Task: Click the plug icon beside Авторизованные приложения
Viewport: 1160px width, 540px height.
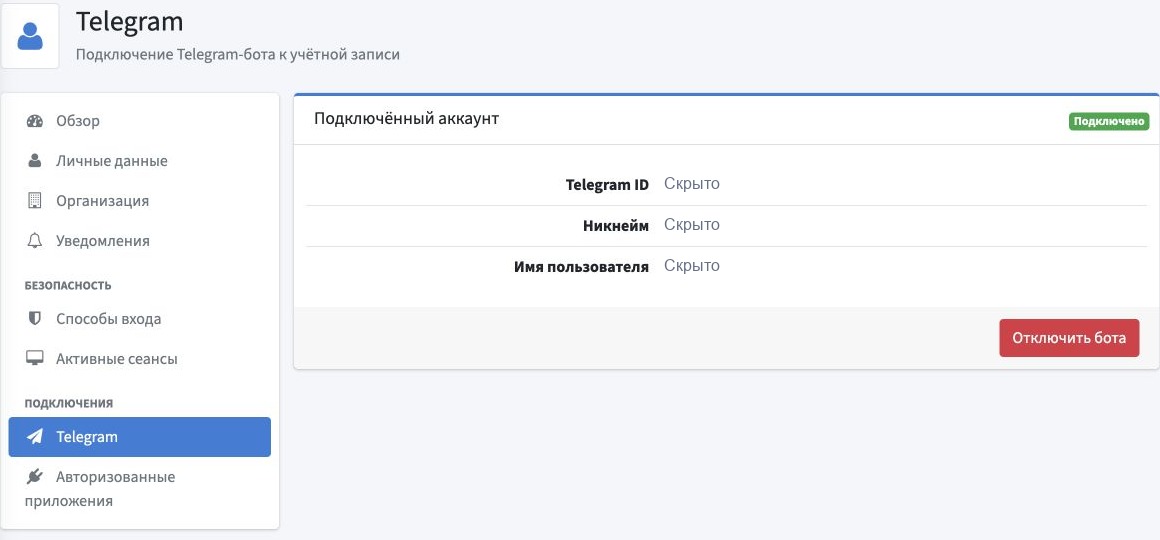Action: [35, 477]
